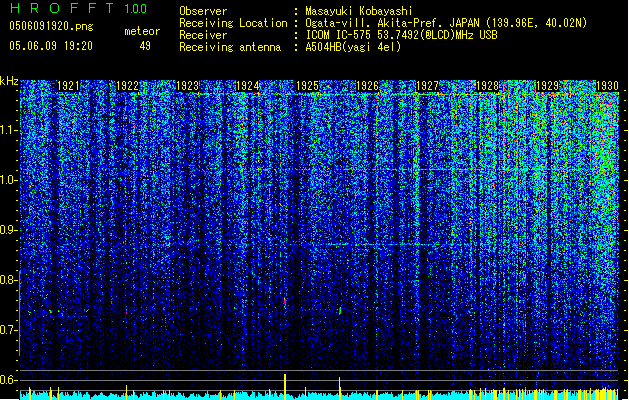
Task: Click the 0.6 frequency axis label
Action: pyautogui.click(x=9, y=380)
